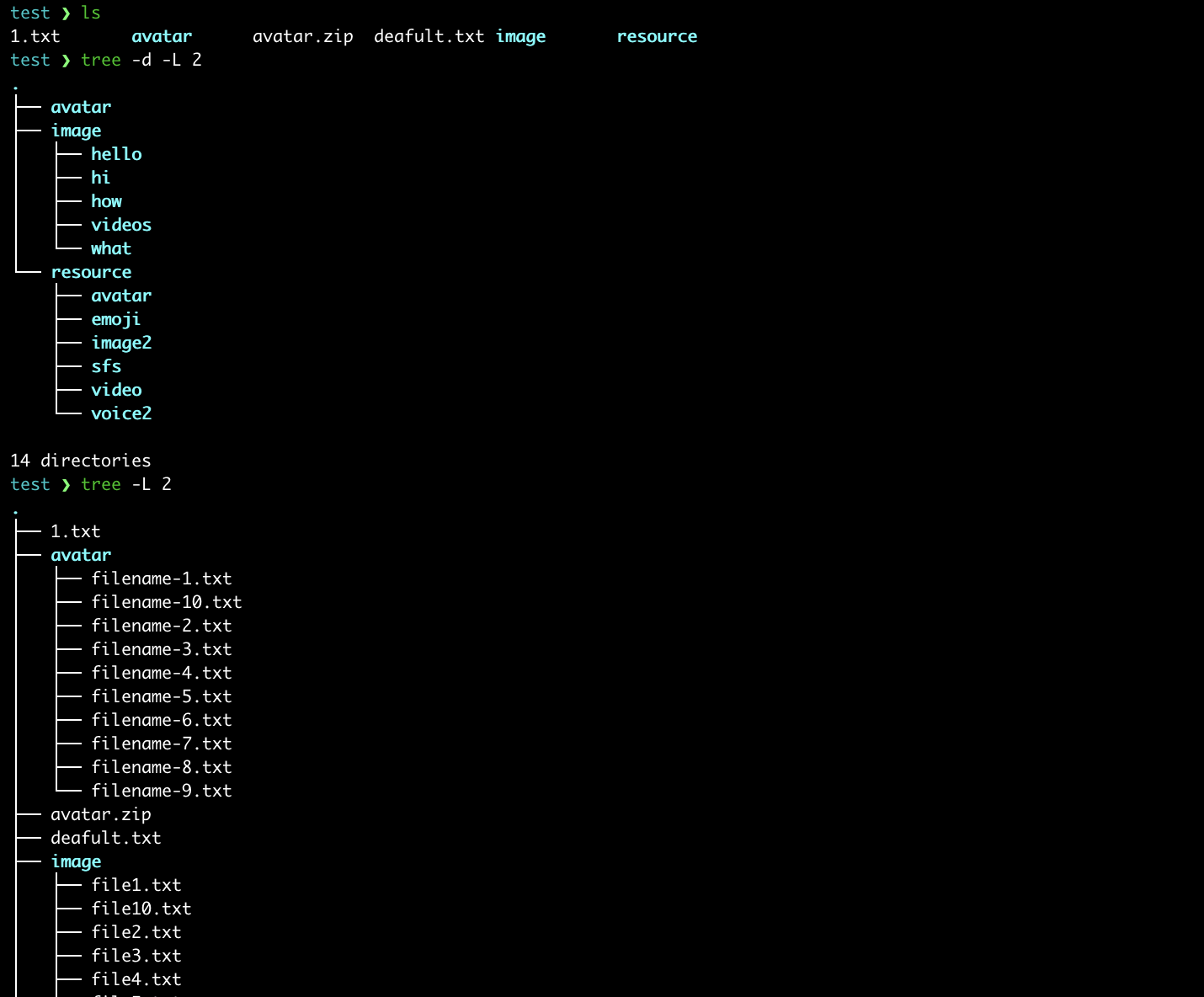Click the 'what' directory entry
Image resolution: width=1204 pixels, height=997 pixels.
pos(111,248)
